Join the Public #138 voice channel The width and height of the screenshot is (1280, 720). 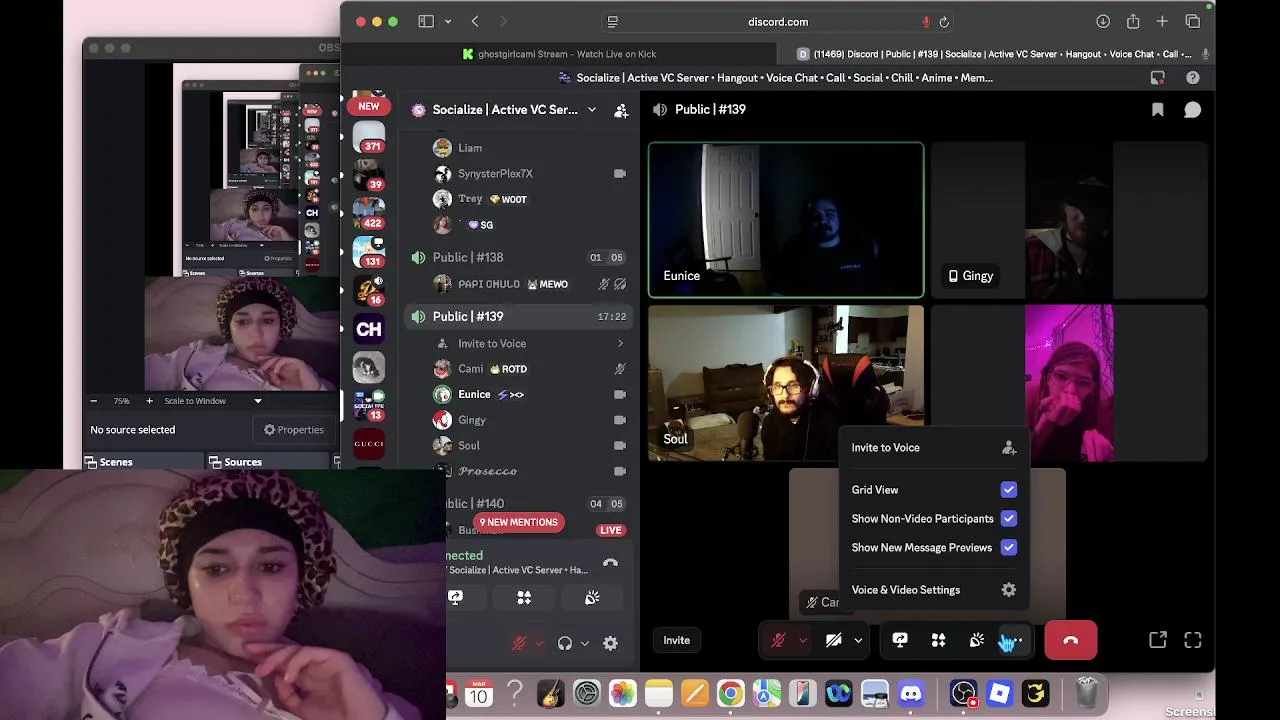518,258
